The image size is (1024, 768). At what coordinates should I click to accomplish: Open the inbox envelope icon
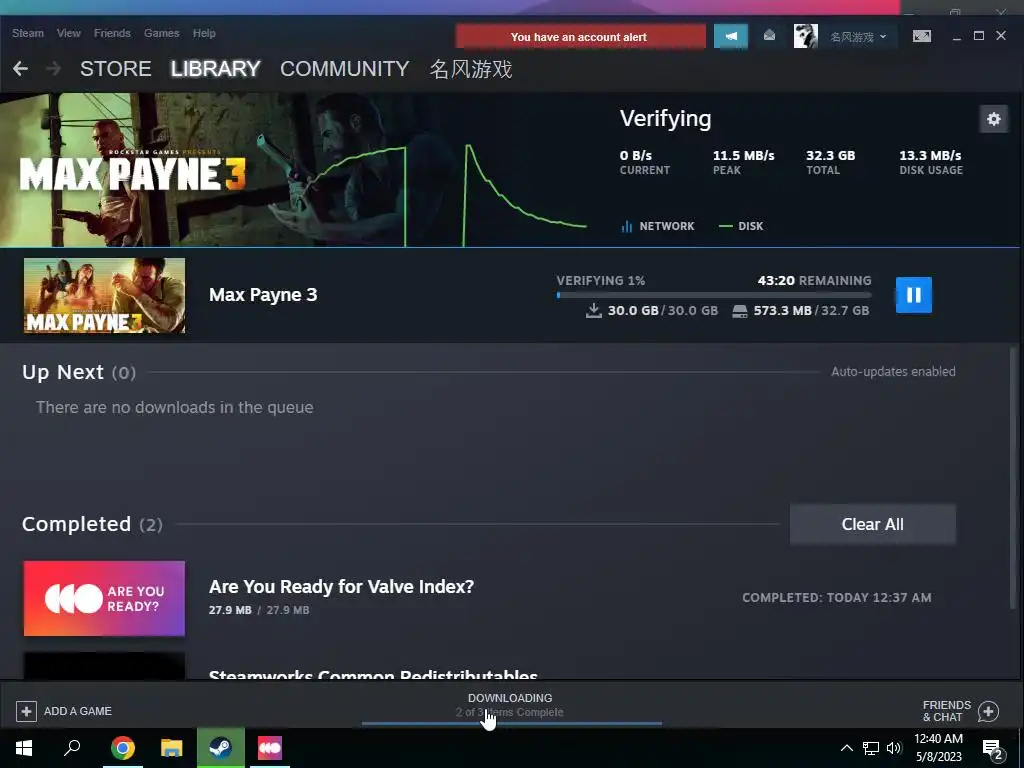pos(769,36)
